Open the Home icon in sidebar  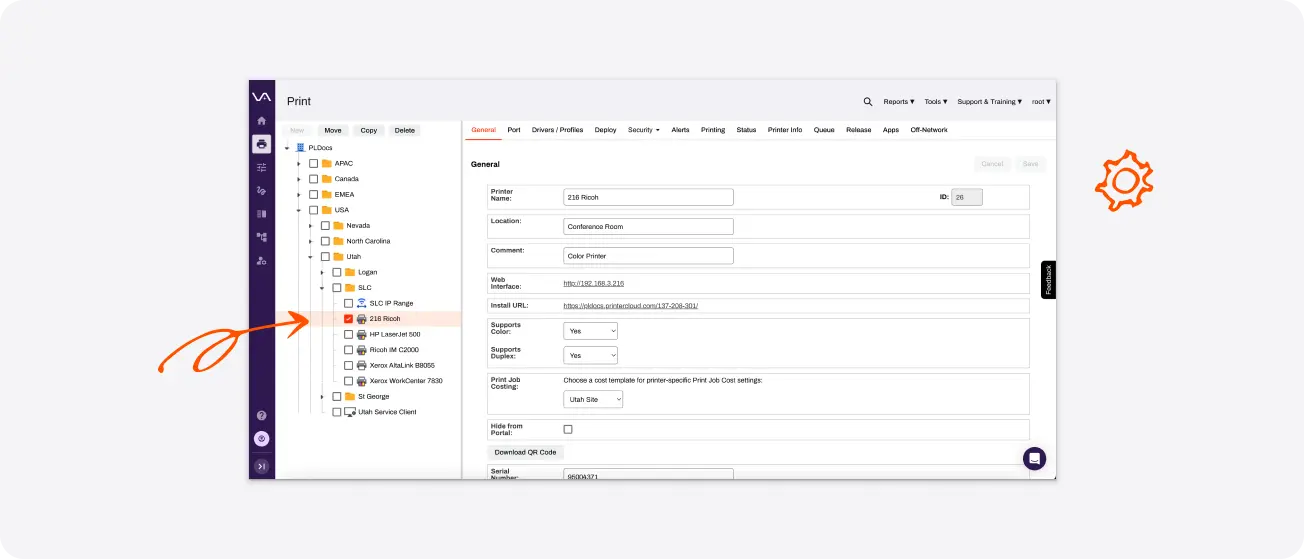coord(261,120)
